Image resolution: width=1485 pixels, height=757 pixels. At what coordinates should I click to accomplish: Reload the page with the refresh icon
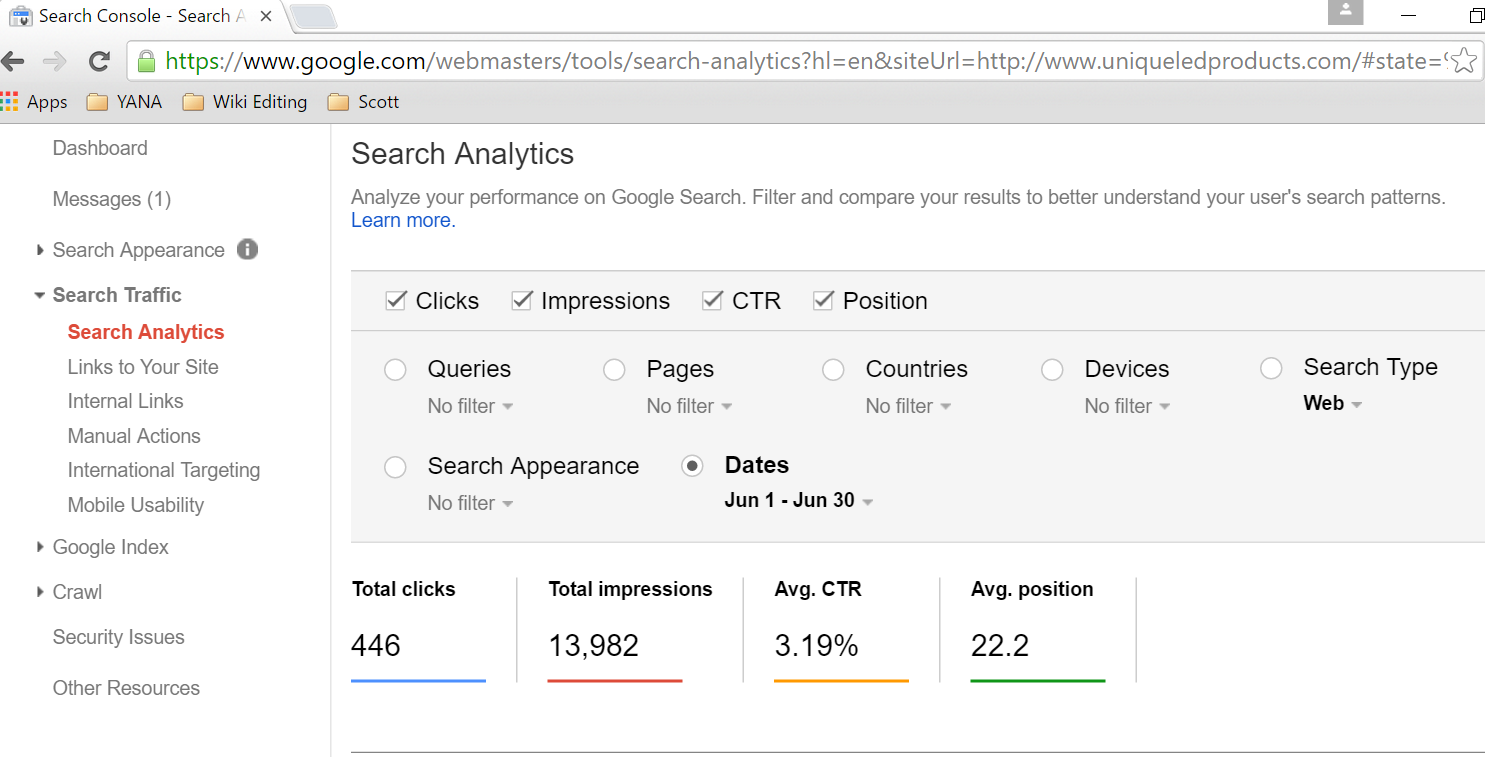pos(99,62)
